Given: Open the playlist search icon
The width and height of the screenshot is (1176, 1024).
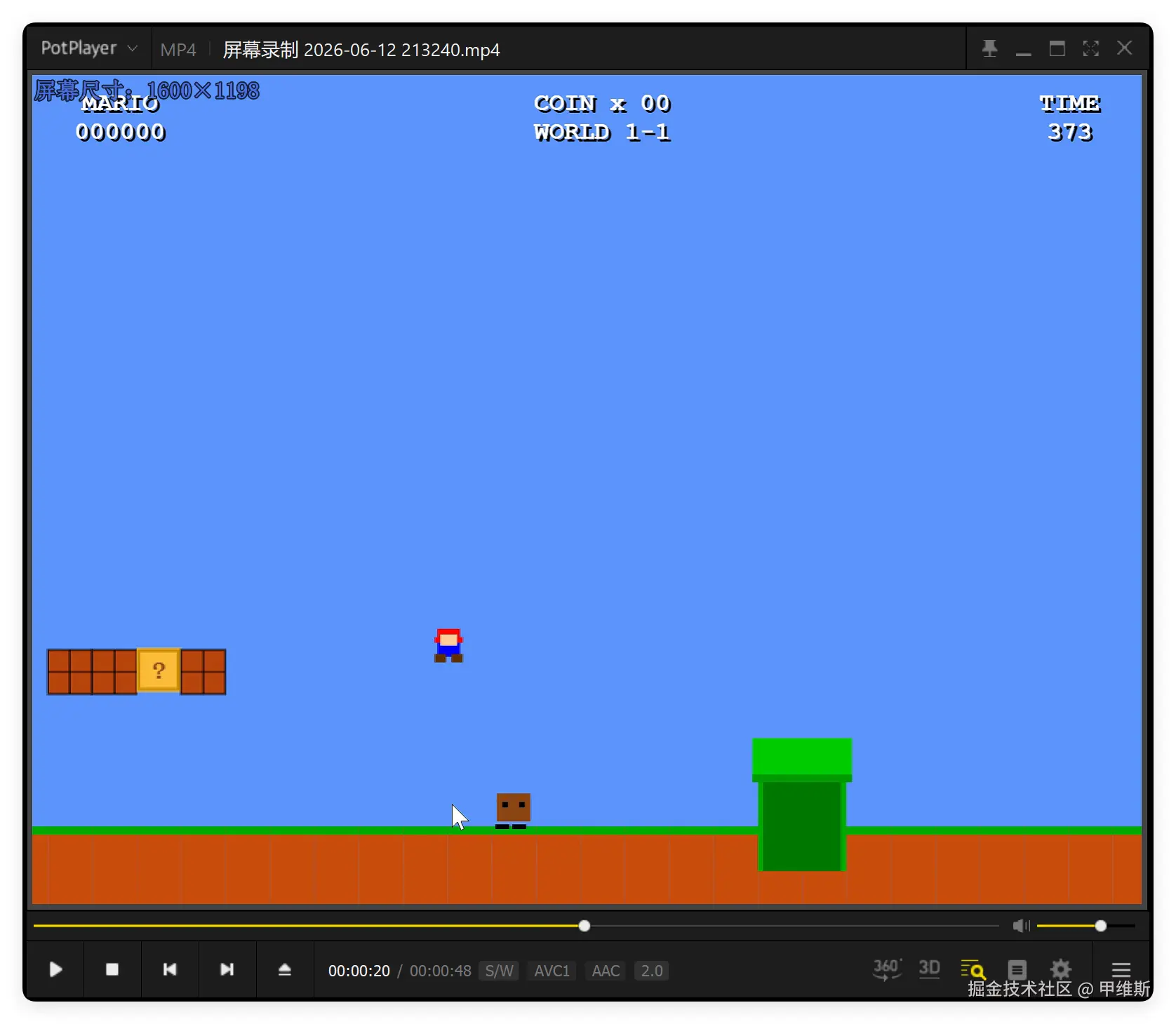Looking at the screenshot, I should pyautogui.click(x=973, y=969).
